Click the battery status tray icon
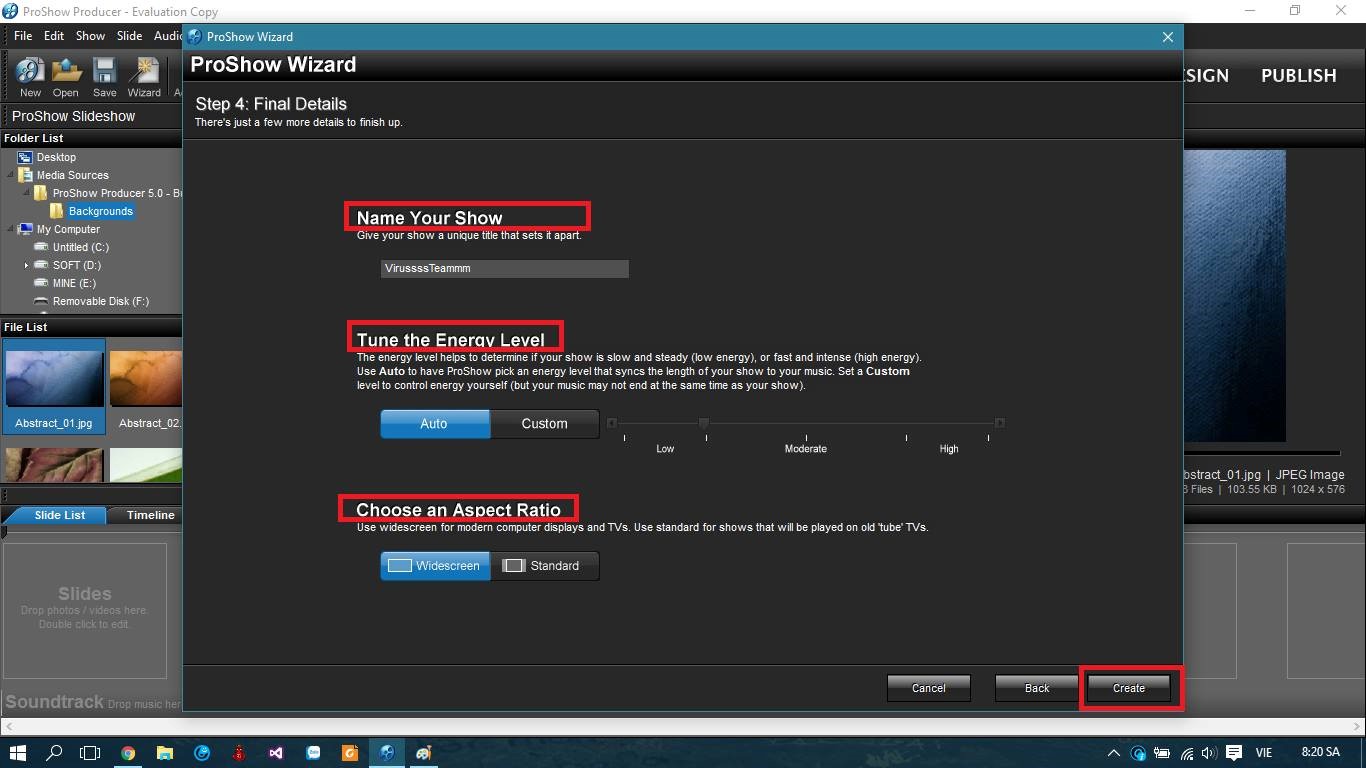The height and width of the screenshot is (768, 1366). pyautogui.click(x=1162, y=753)
